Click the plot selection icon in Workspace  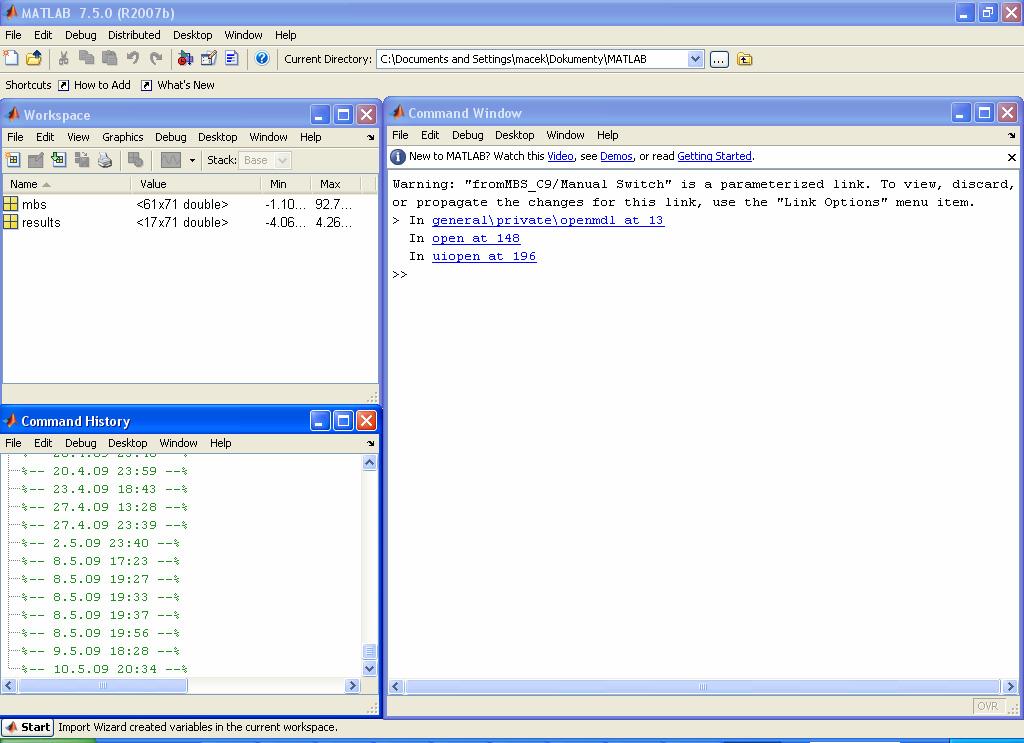pyautogui.click(x=170, y=160)
